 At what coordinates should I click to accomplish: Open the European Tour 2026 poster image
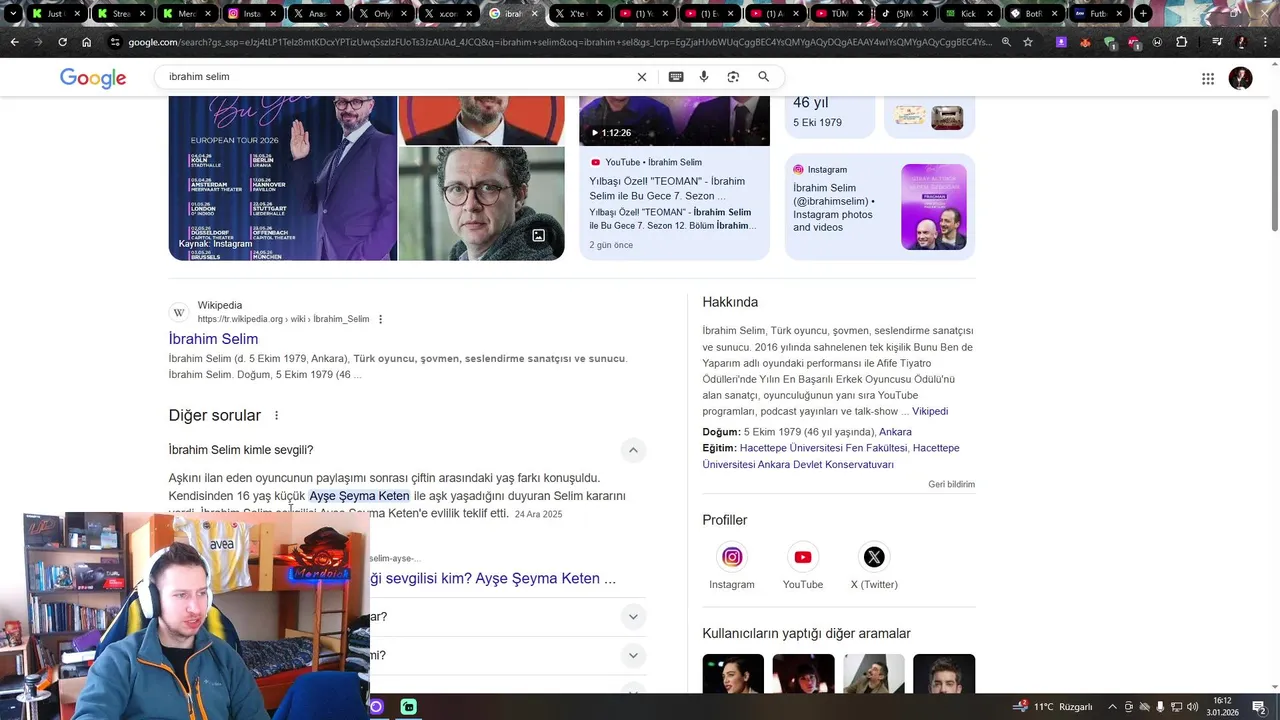tap(283, 179)
